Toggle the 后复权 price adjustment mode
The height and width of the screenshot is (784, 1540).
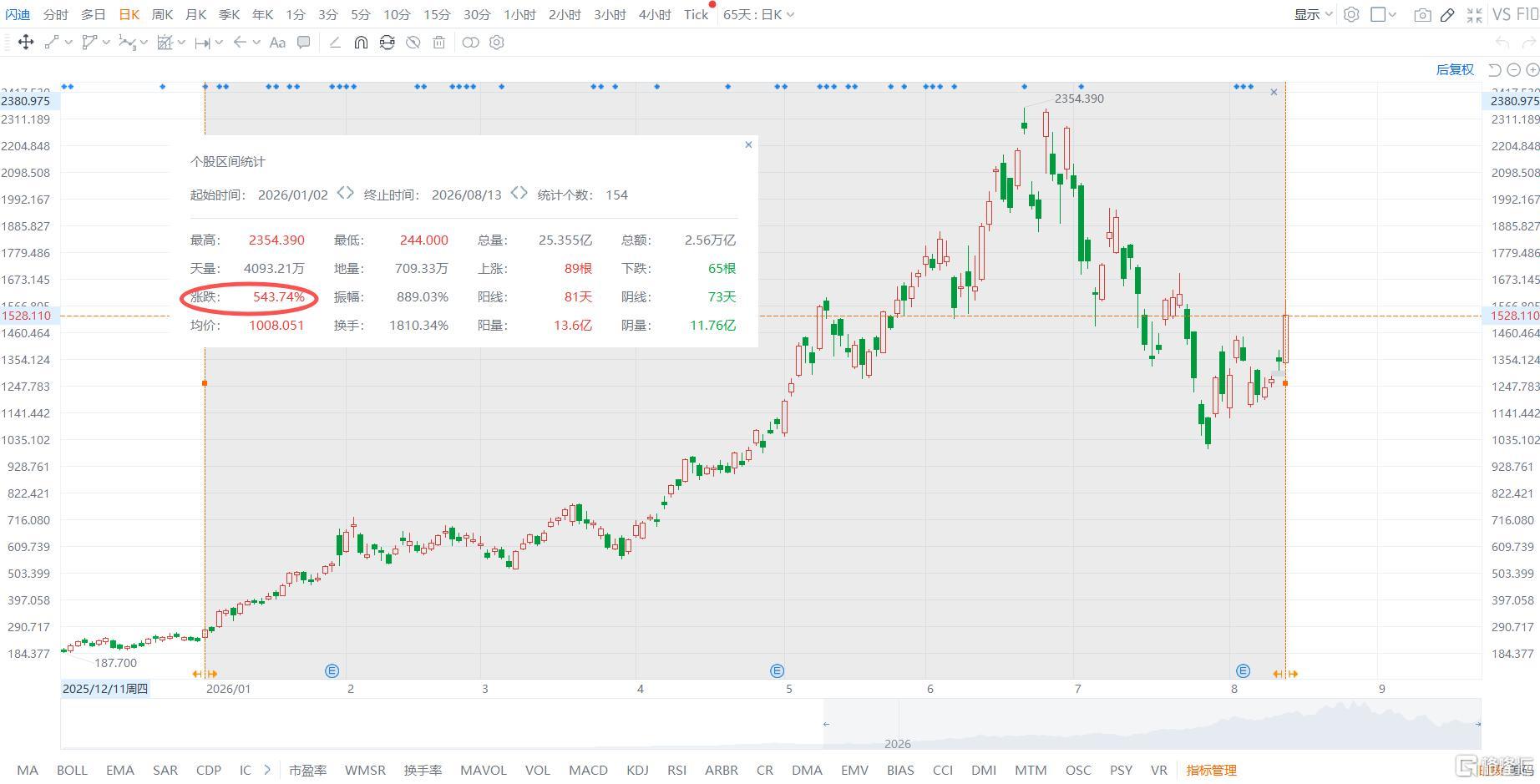1455,70
